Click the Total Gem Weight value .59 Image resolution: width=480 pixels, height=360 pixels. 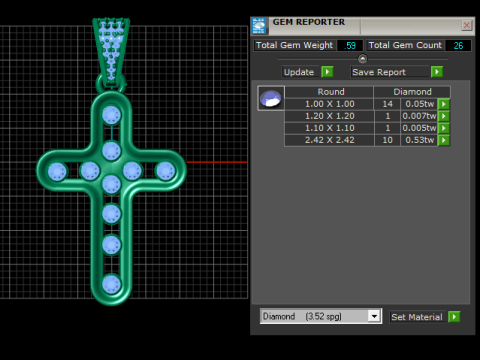350,45
